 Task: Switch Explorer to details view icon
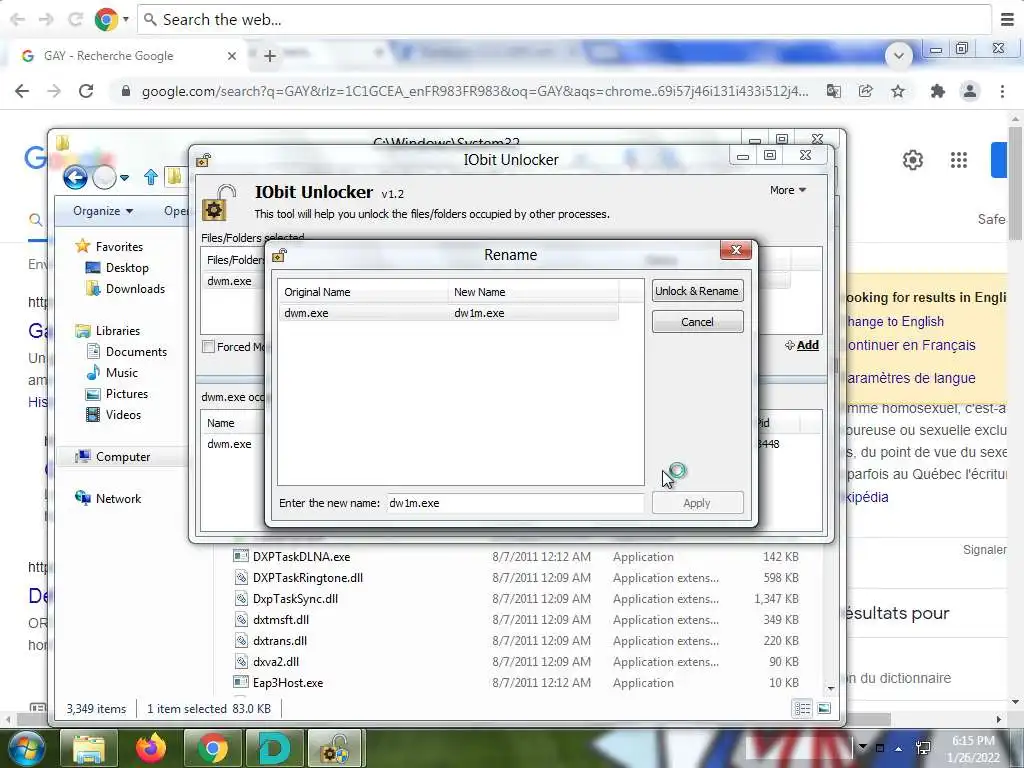[x=803, y=709]
